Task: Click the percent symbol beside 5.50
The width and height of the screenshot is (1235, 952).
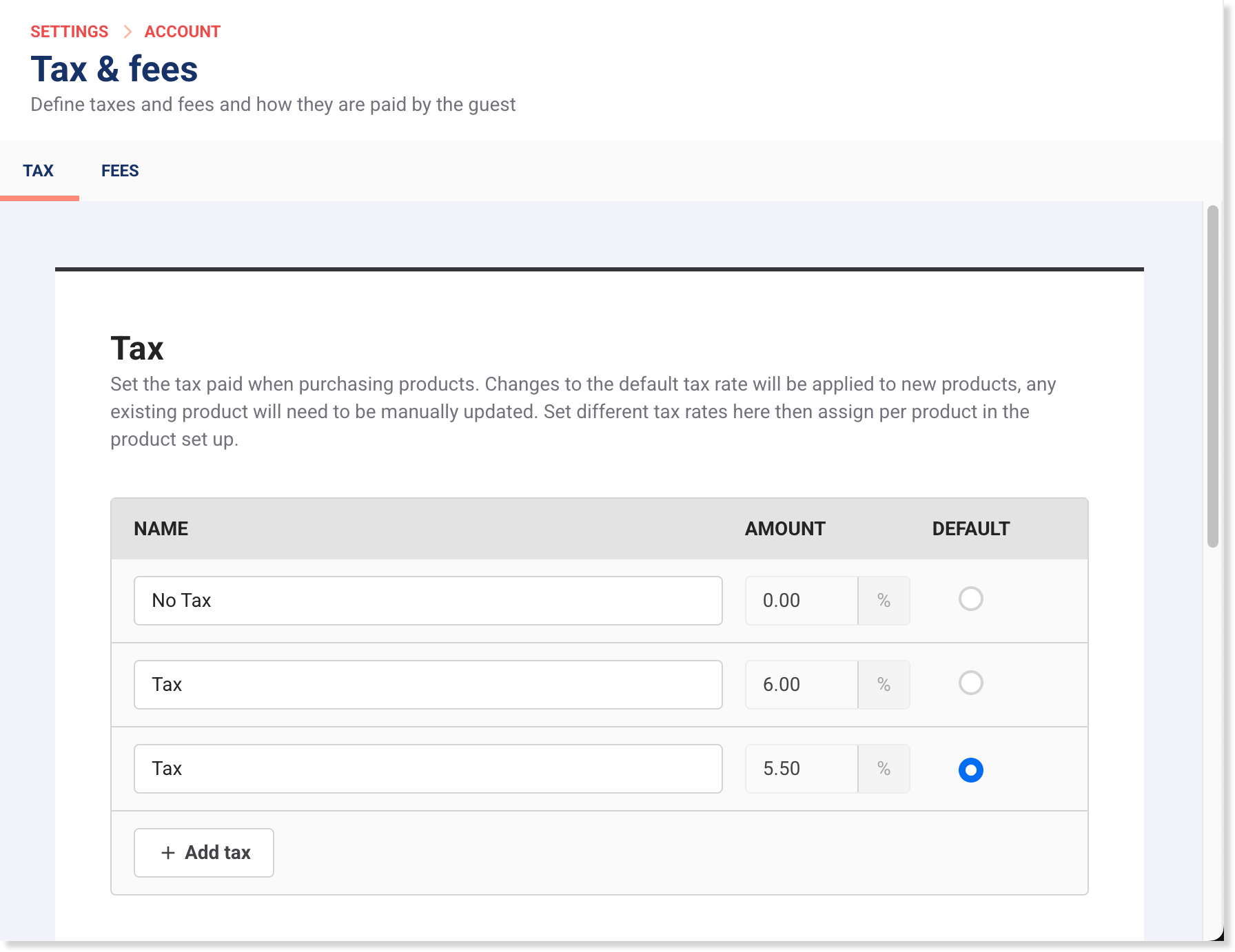Action: (884, 769)
